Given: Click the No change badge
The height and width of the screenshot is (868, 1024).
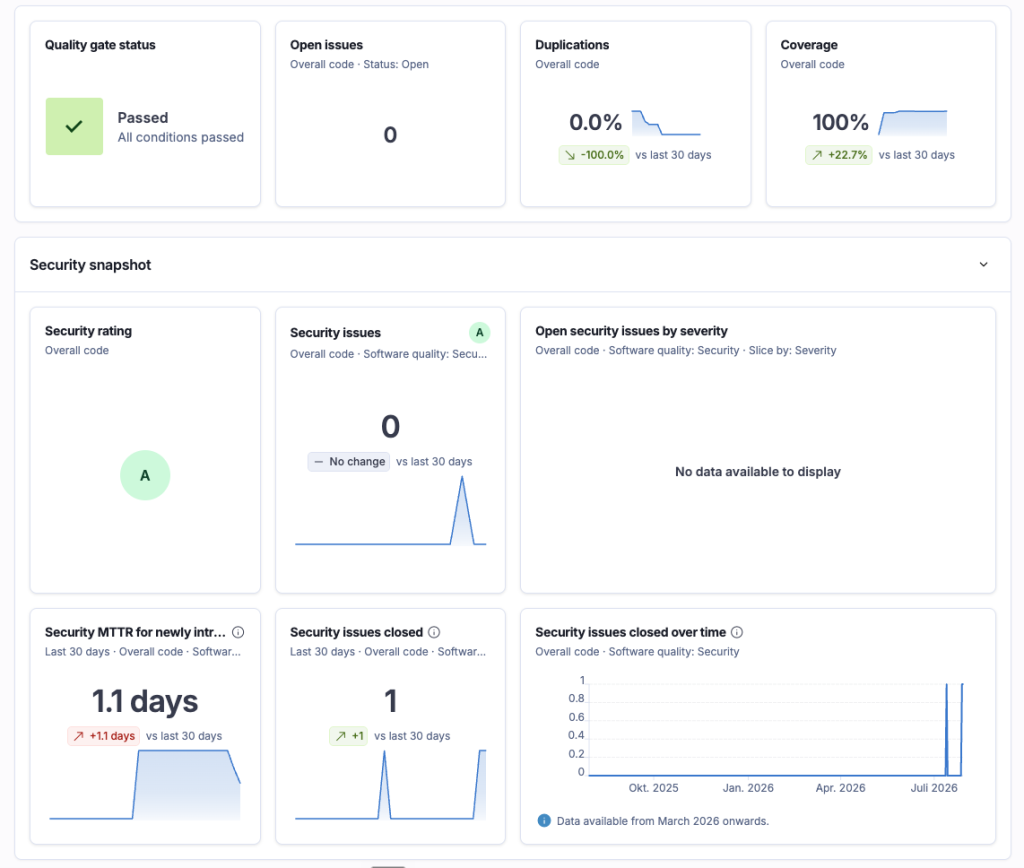Looking at the screenshot, I should 349,462.
